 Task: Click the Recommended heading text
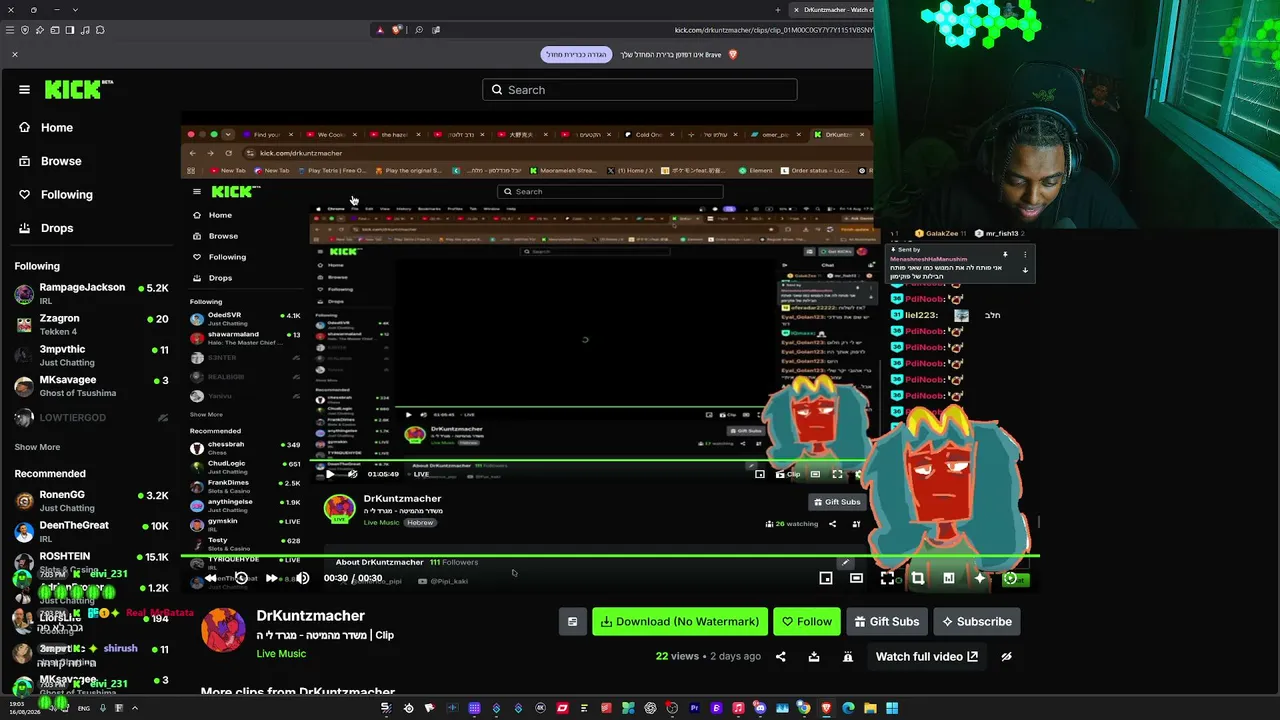pos(50,474)
